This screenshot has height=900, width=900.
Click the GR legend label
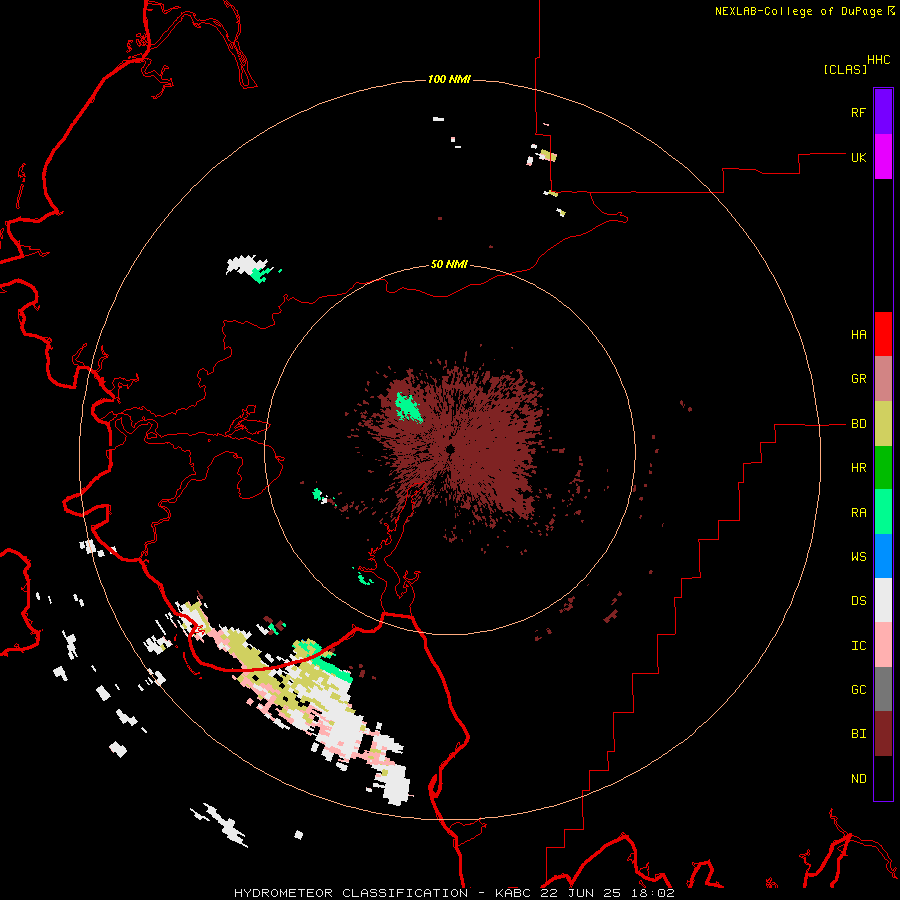click(x=858, y=379)
